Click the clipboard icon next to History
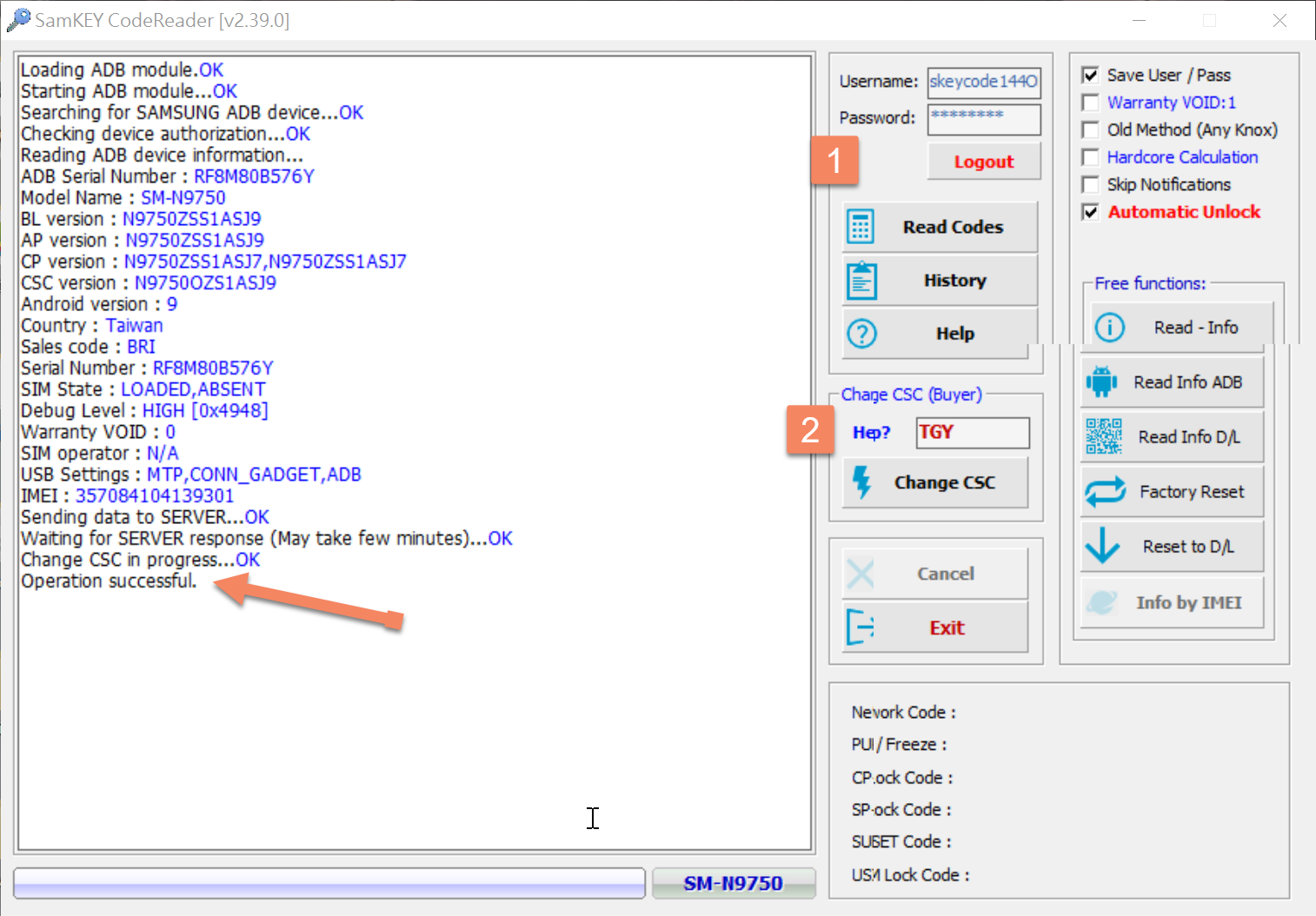 click(x=861, y=281)
